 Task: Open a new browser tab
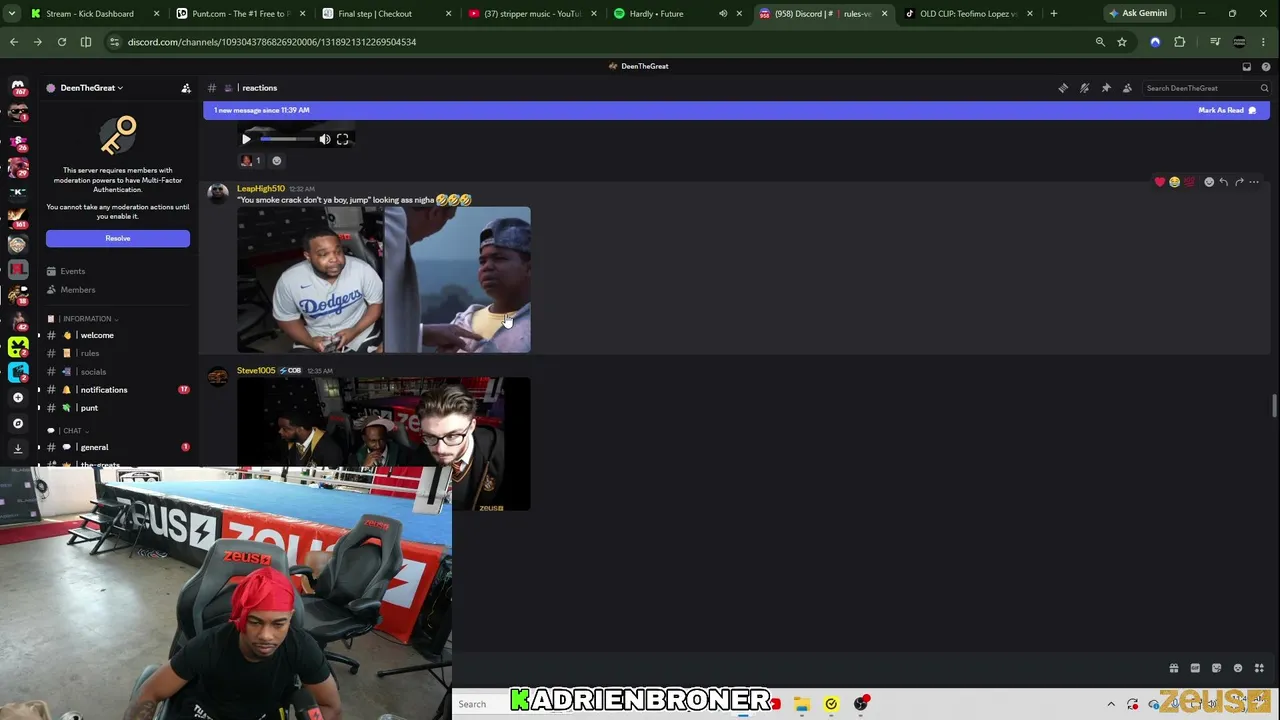point(1053,14)
